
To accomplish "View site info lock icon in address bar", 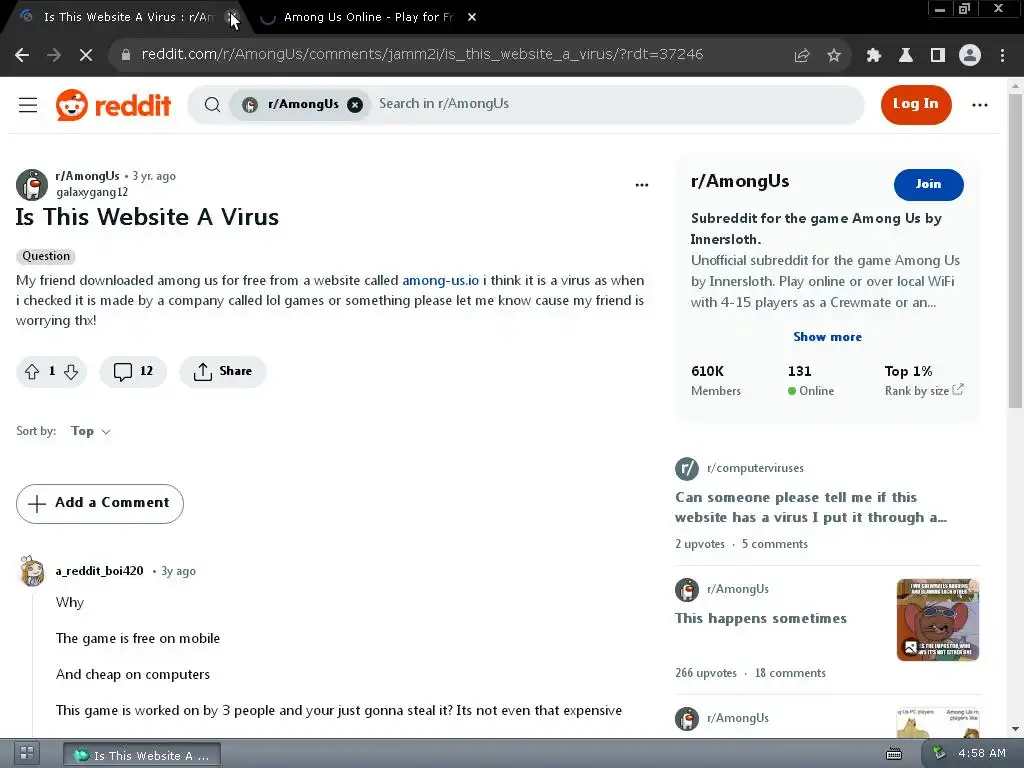I will (x=125, y=56).
